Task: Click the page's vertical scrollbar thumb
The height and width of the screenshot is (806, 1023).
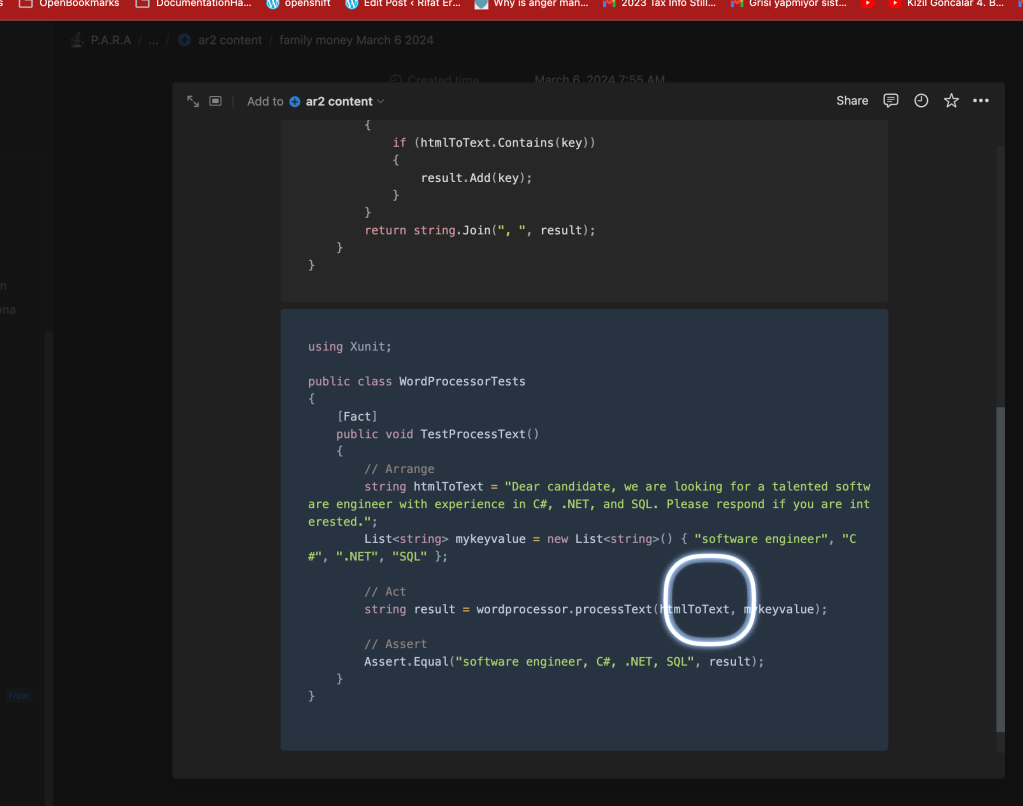Action: [x=1000, y=569]
